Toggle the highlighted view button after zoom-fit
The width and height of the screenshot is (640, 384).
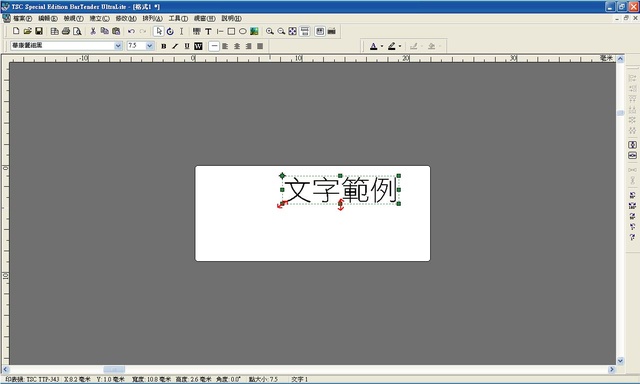pos(304,31)
